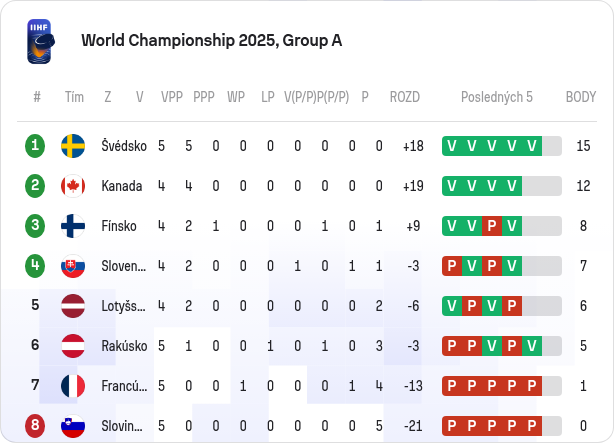The width and height of the screenshot is (614, 443).
Task: Sort by the BODY column header
Action: (581, 97)
